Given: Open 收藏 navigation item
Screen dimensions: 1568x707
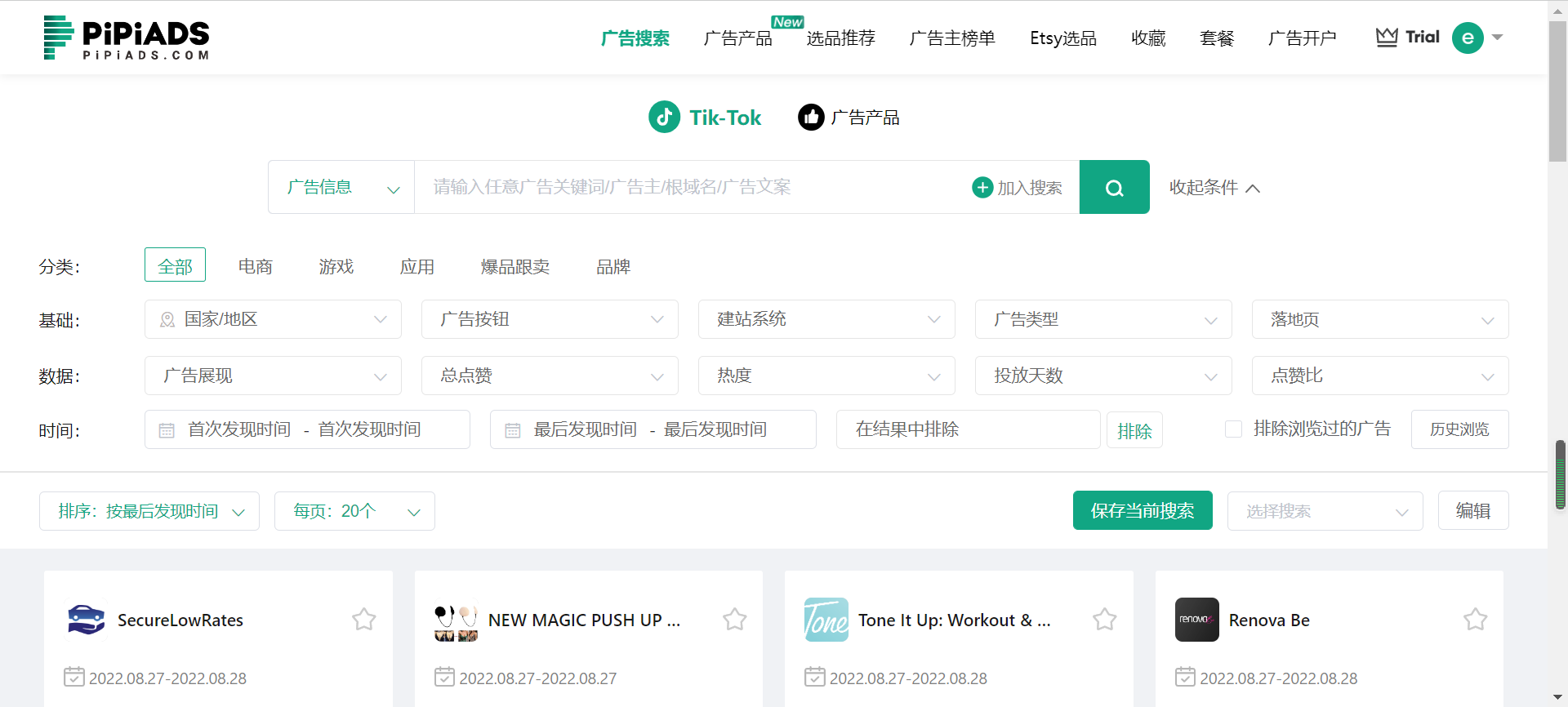Looking at the screenshot, I should (x=1148, y=38).
